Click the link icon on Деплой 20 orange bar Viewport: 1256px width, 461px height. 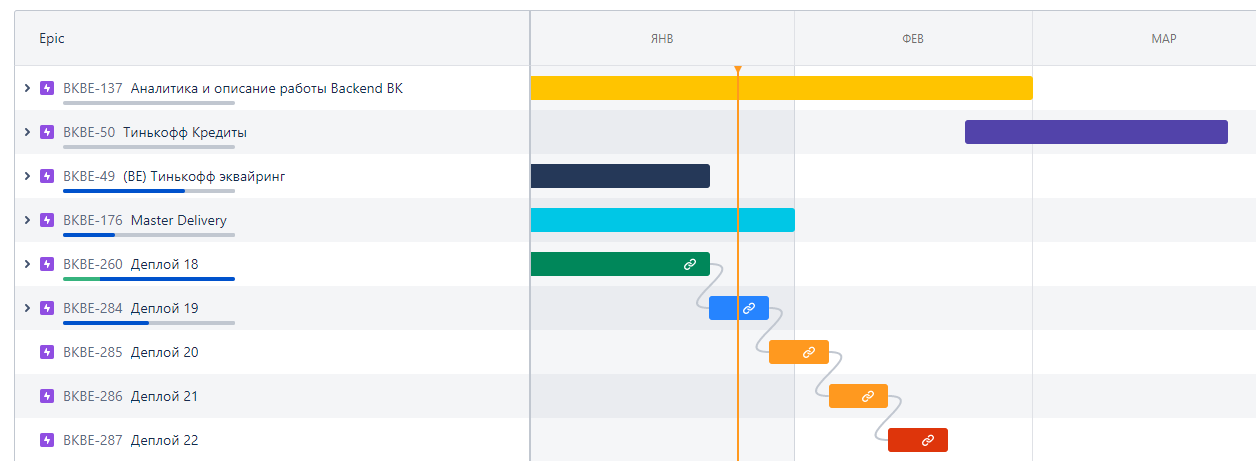(809, 352)
